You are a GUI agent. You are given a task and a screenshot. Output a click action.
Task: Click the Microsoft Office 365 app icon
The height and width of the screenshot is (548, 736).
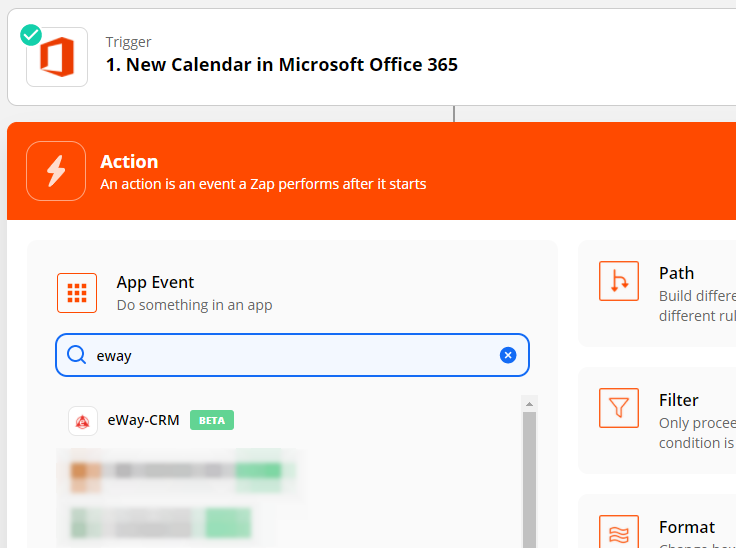[57, 57]
